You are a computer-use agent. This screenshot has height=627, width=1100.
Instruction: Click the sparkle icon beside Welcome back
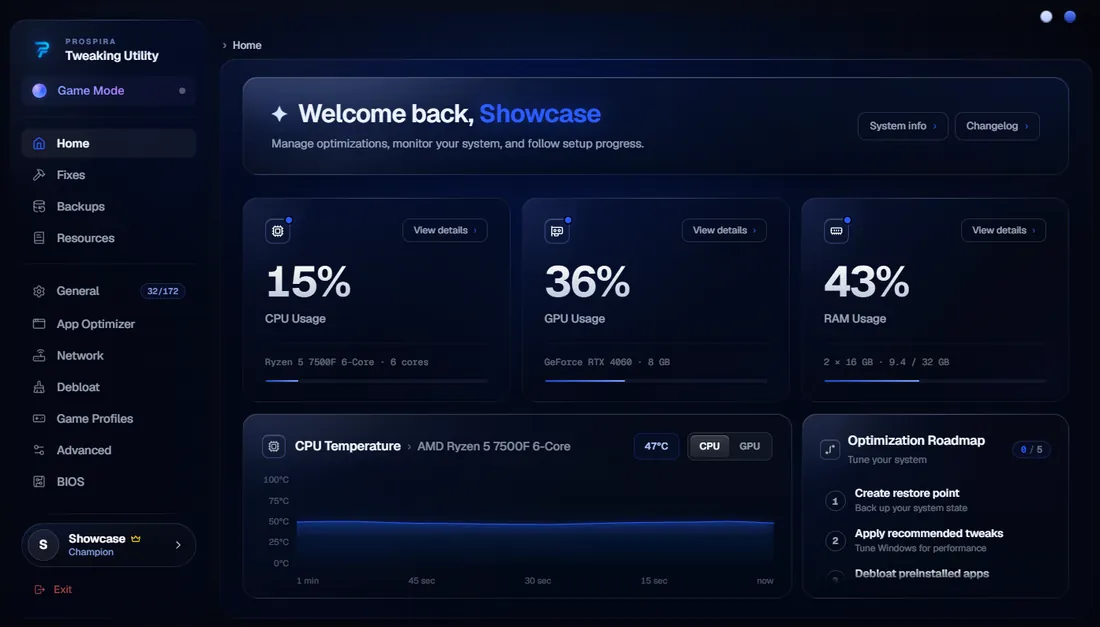click(x=279, y=114)
